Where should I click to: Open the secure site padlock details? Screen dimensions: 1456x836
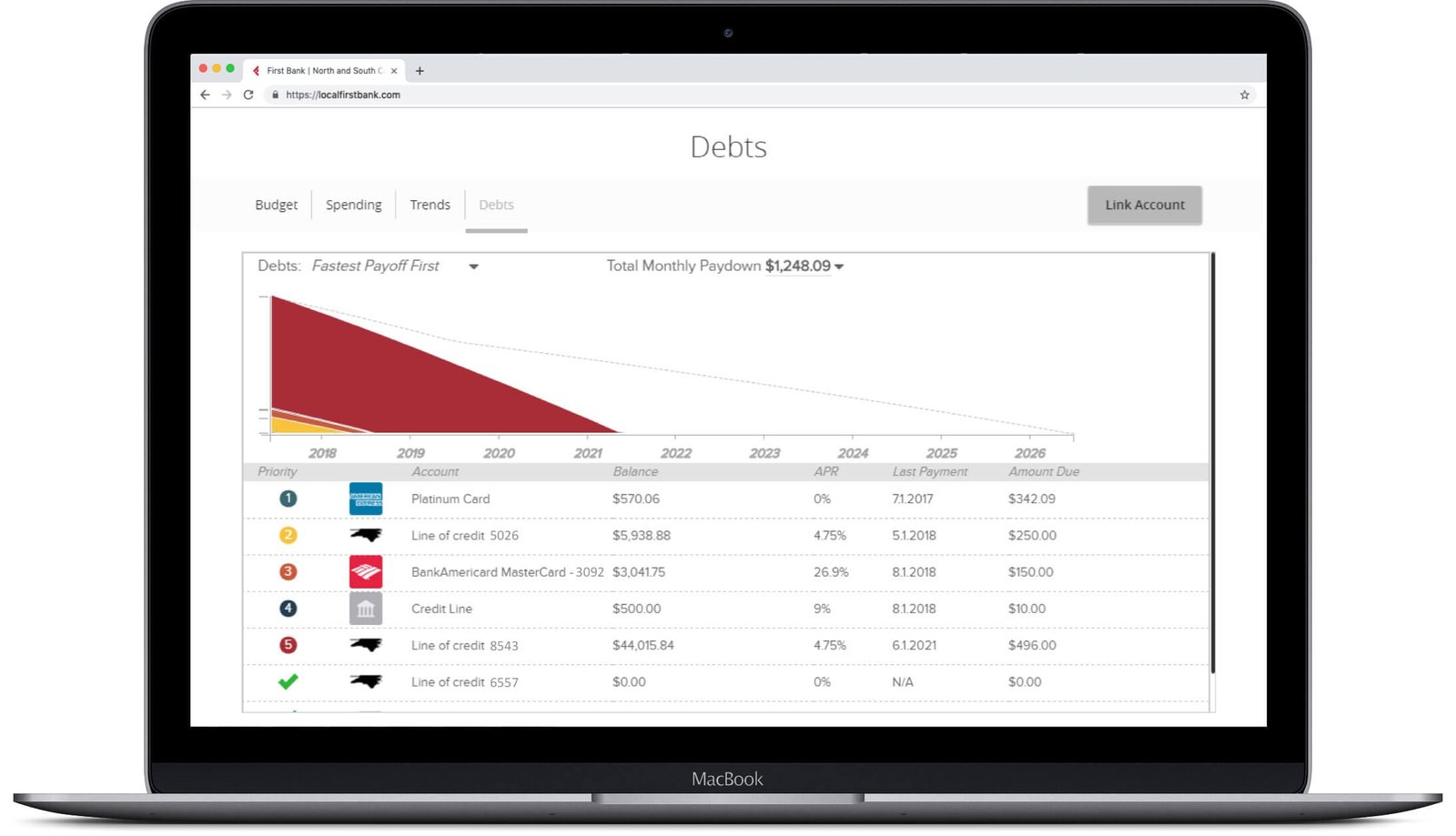coord(274,94)
